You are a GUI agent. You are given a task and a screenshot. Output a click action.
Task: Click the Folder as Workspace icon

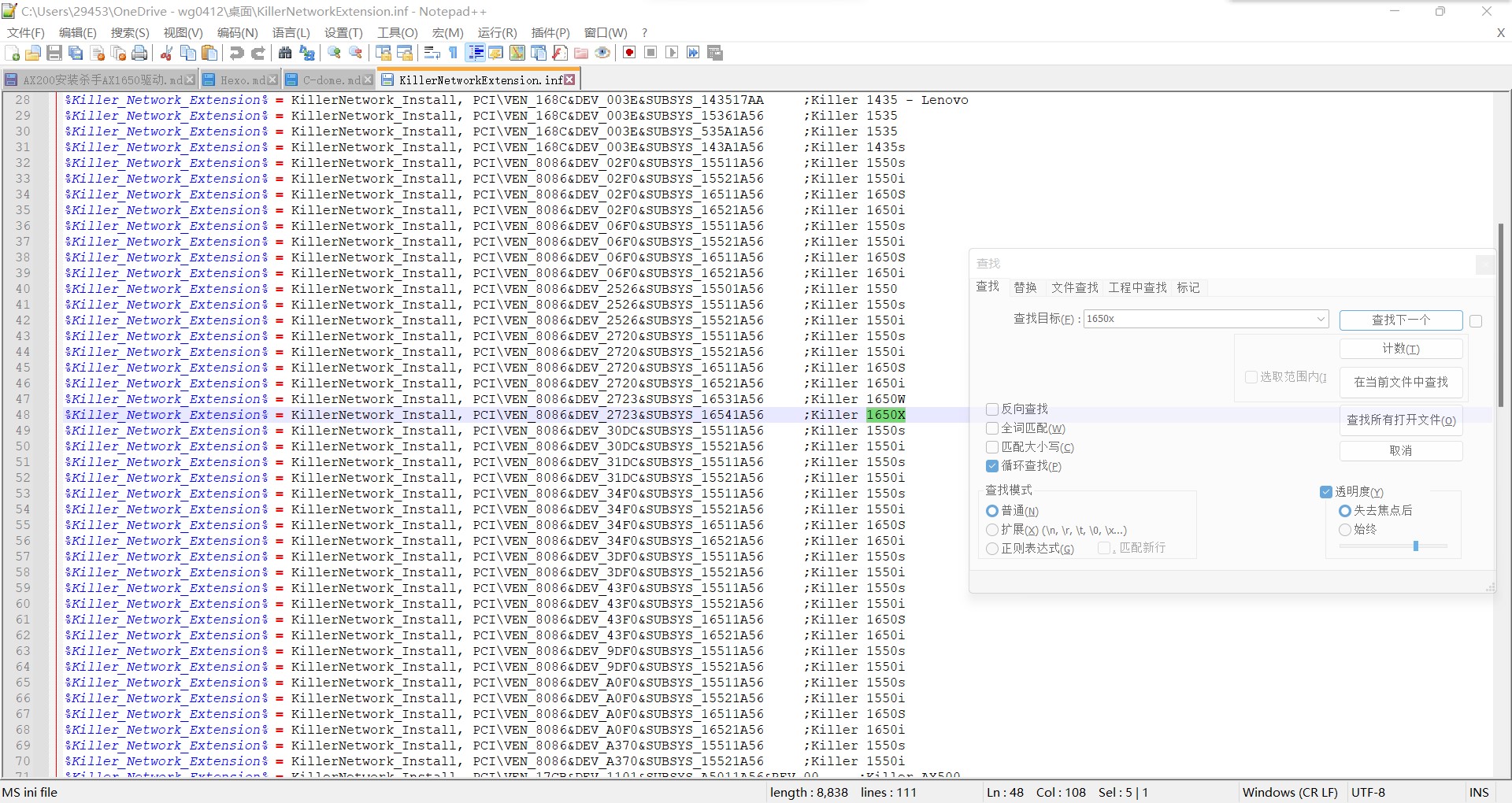581,53
